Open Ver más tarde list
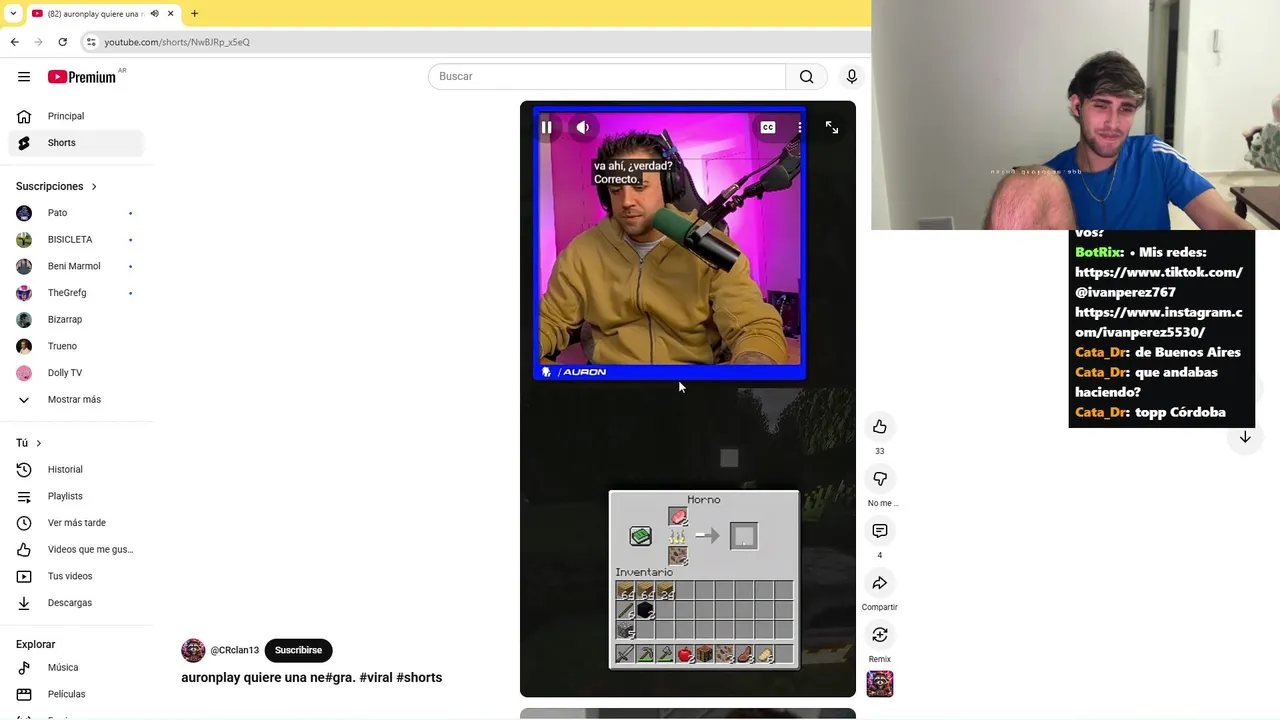This screenshot has width=1280, height=720. coord(76,523)
